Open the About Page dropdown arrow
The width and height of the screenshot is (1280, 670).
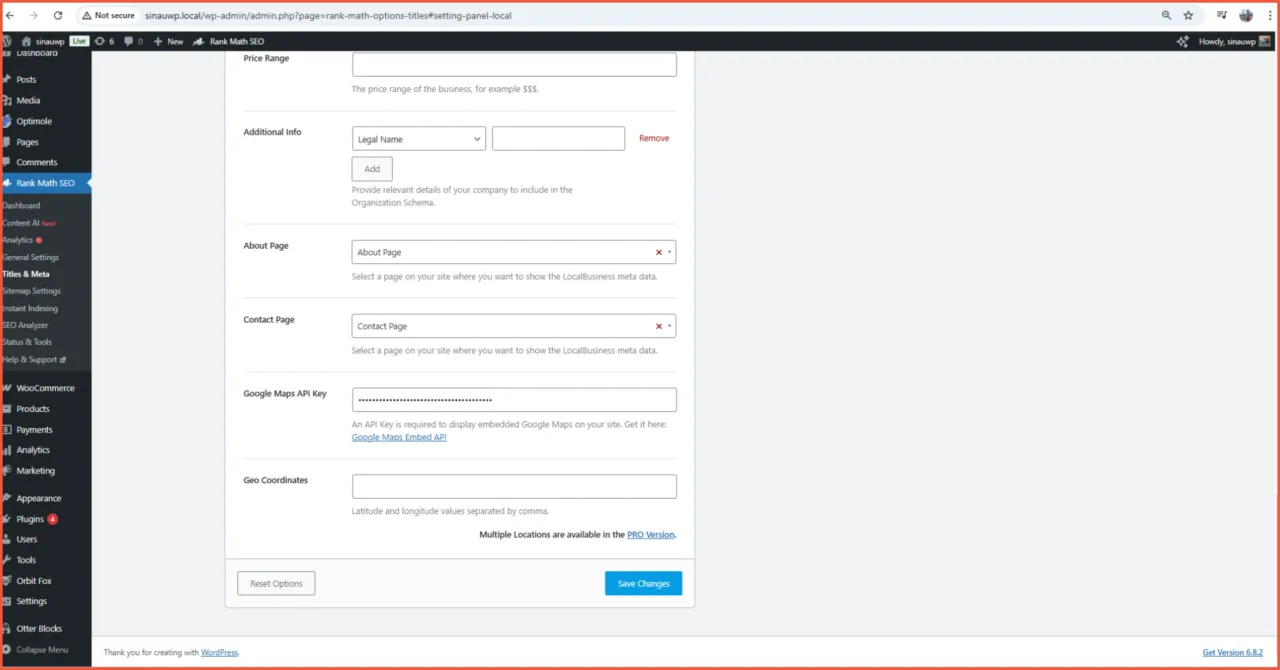[669, 253]
